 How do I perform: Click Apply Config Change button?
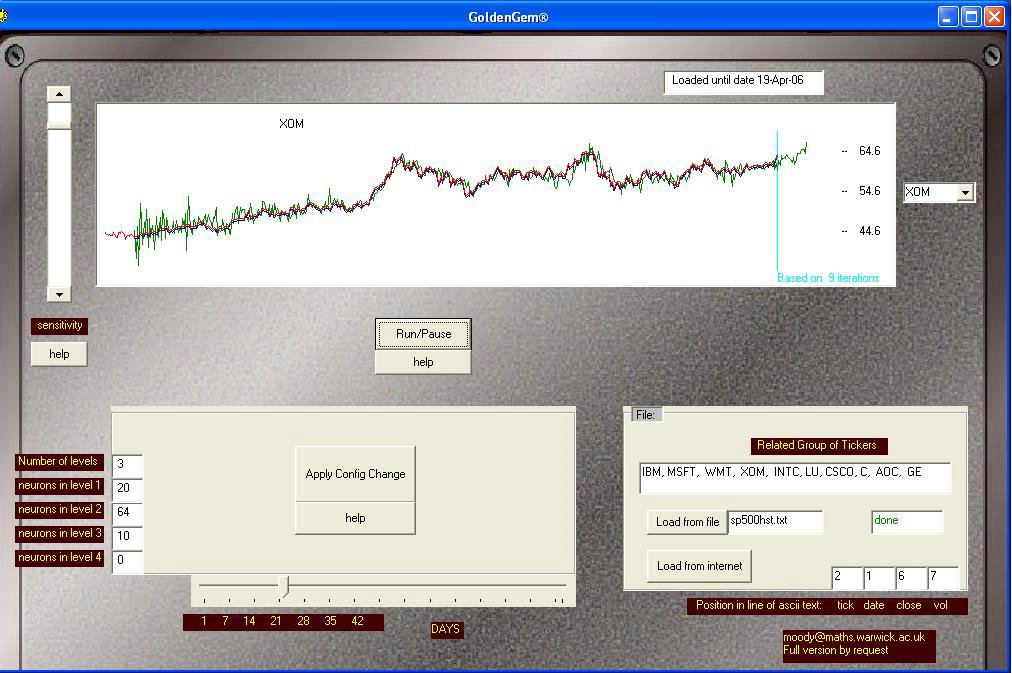[355, 474]
